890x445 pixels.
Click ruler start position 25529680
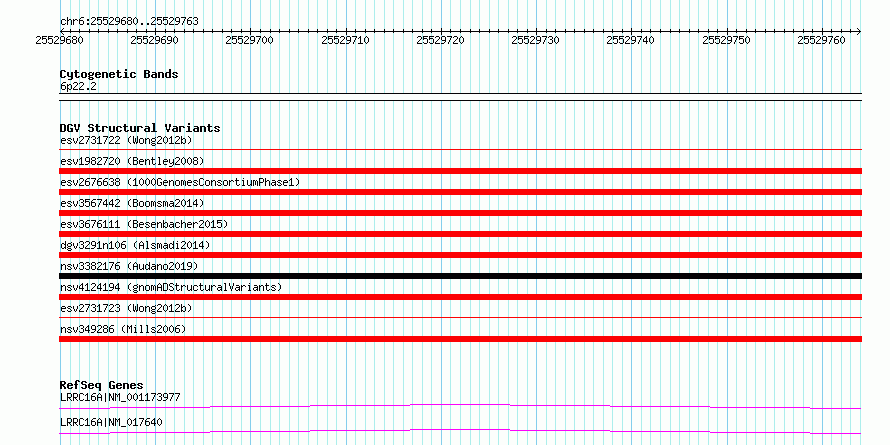[59, 40]
